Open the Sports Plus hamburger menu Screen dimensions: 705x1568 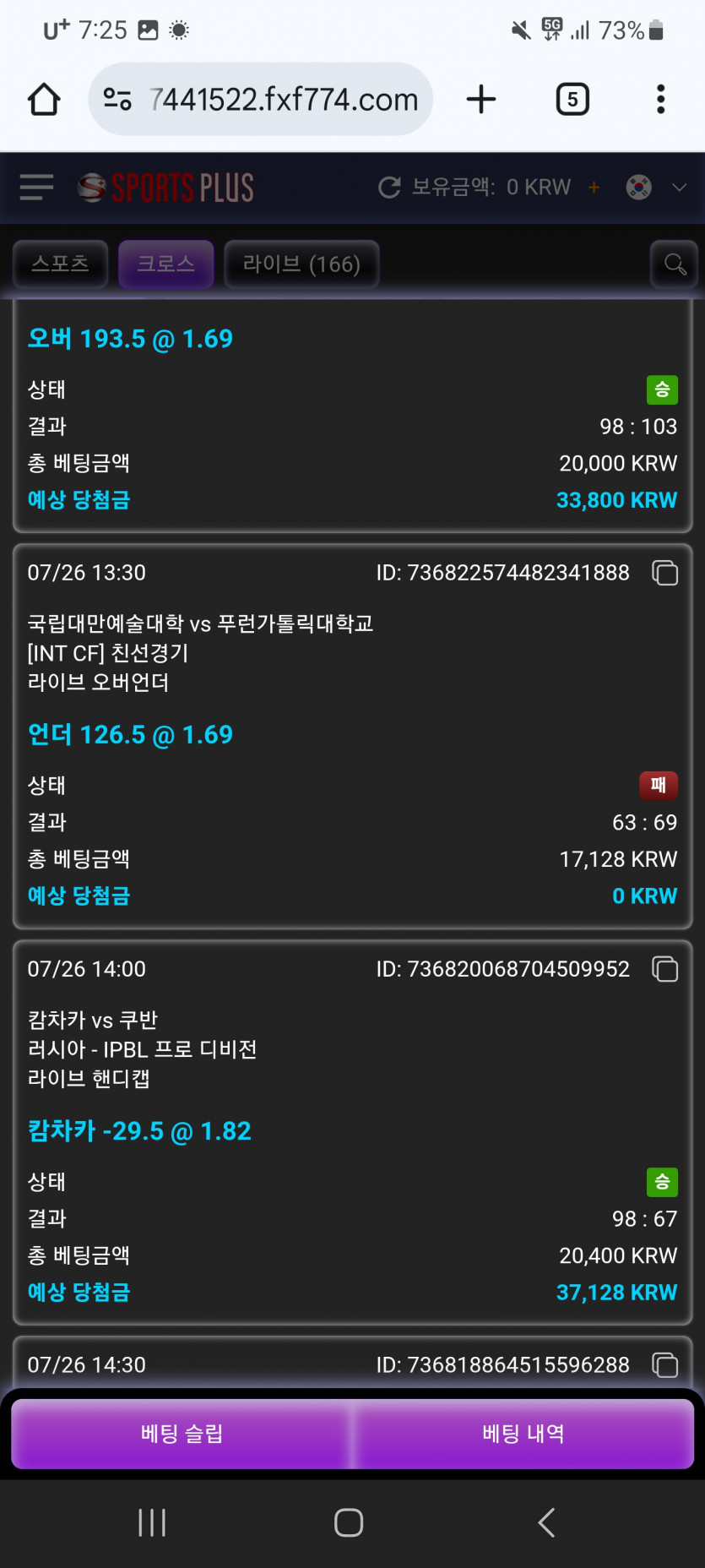coord(36,188)
